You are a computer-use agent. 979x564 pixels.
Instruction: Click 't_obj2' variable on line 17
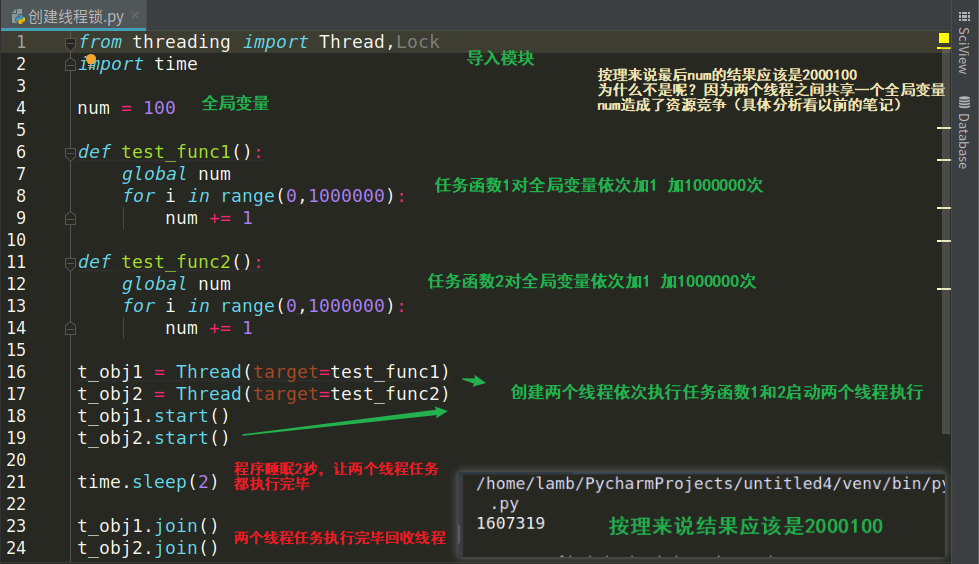[x=110, y=394]
